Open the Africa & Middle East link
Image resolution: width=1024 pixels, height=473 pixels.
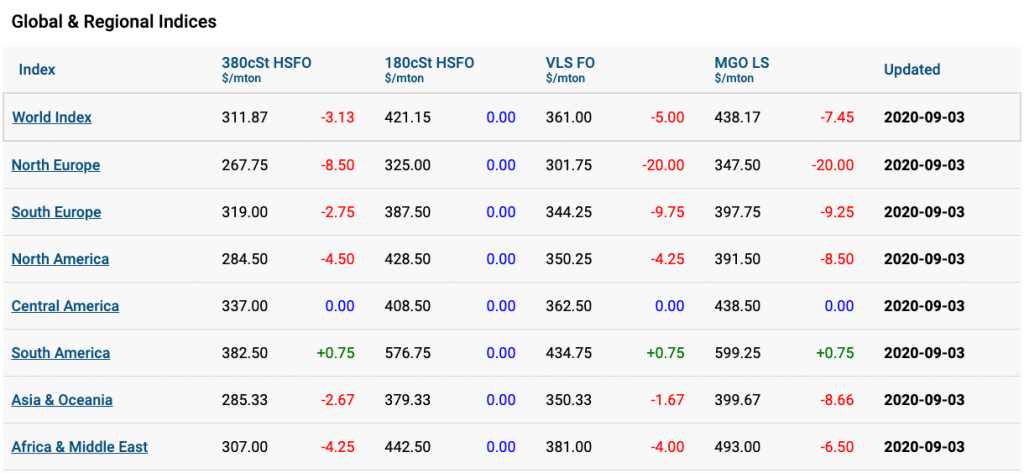pyautogui.click(x=80, y=447)
